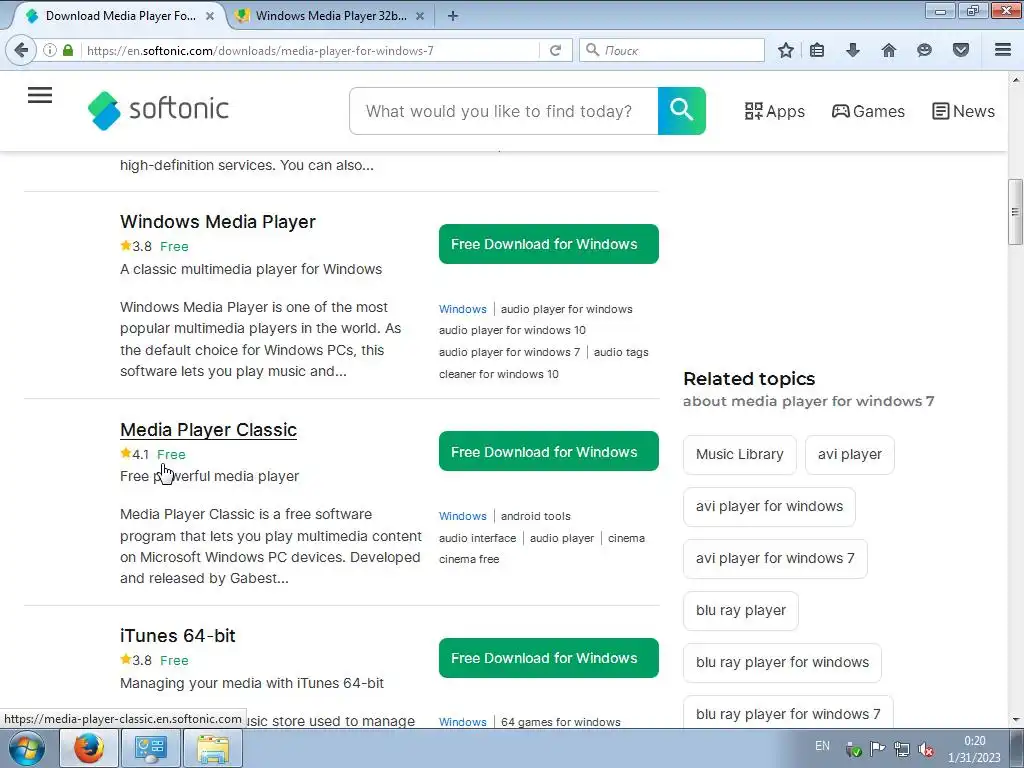Select the avi player topic
Image resolution: width=1024 pixels, height=768 pixels.
click(x=850, y=455)
